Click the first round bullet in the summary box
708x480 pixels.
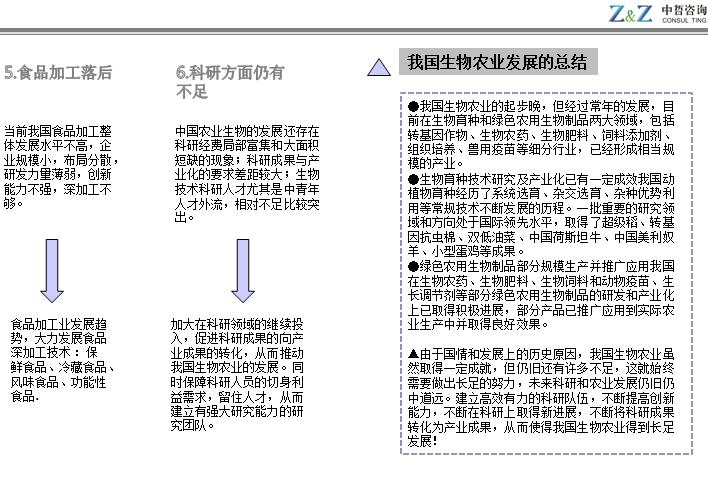[413, 106]
